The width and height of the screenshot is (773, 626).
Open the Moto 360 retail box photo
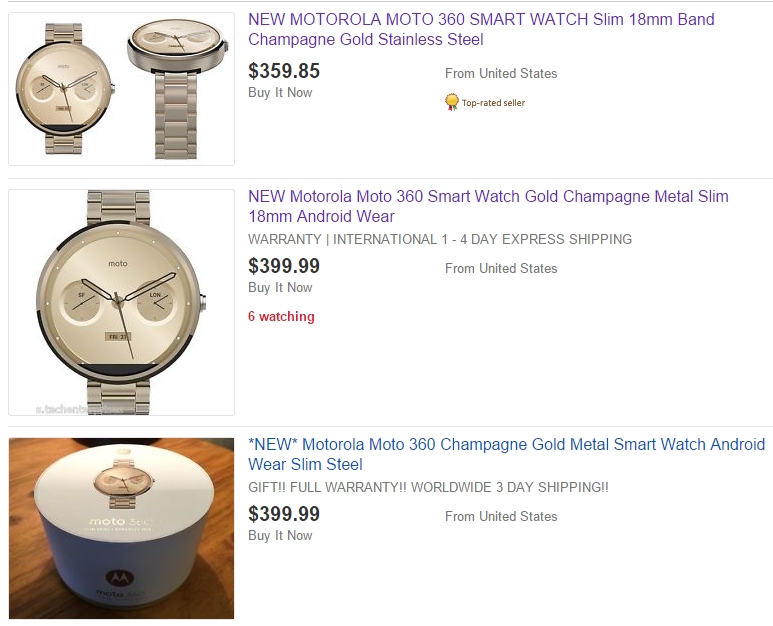121,528
